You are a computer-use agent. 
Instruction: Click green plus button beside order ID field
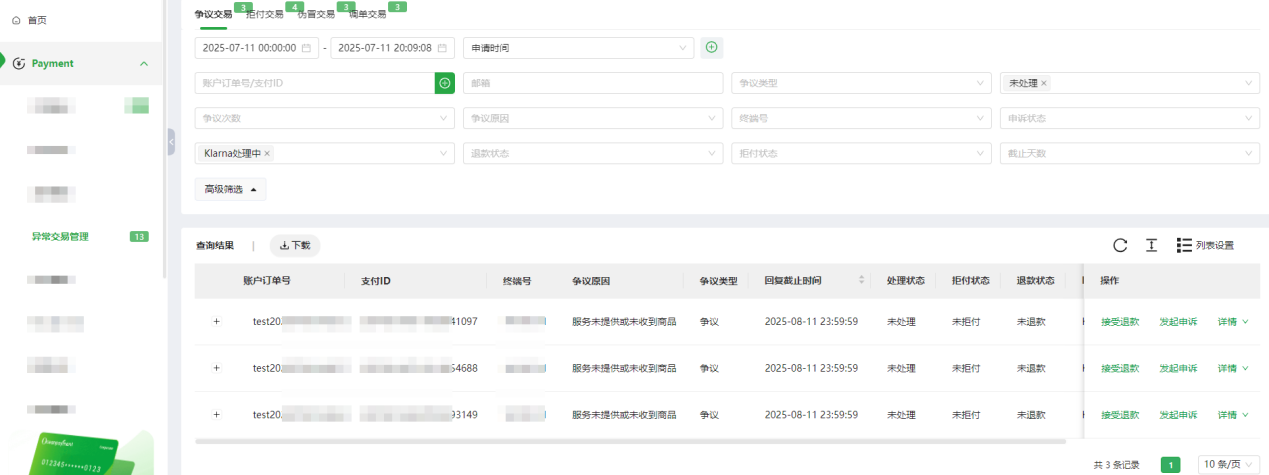445,83
